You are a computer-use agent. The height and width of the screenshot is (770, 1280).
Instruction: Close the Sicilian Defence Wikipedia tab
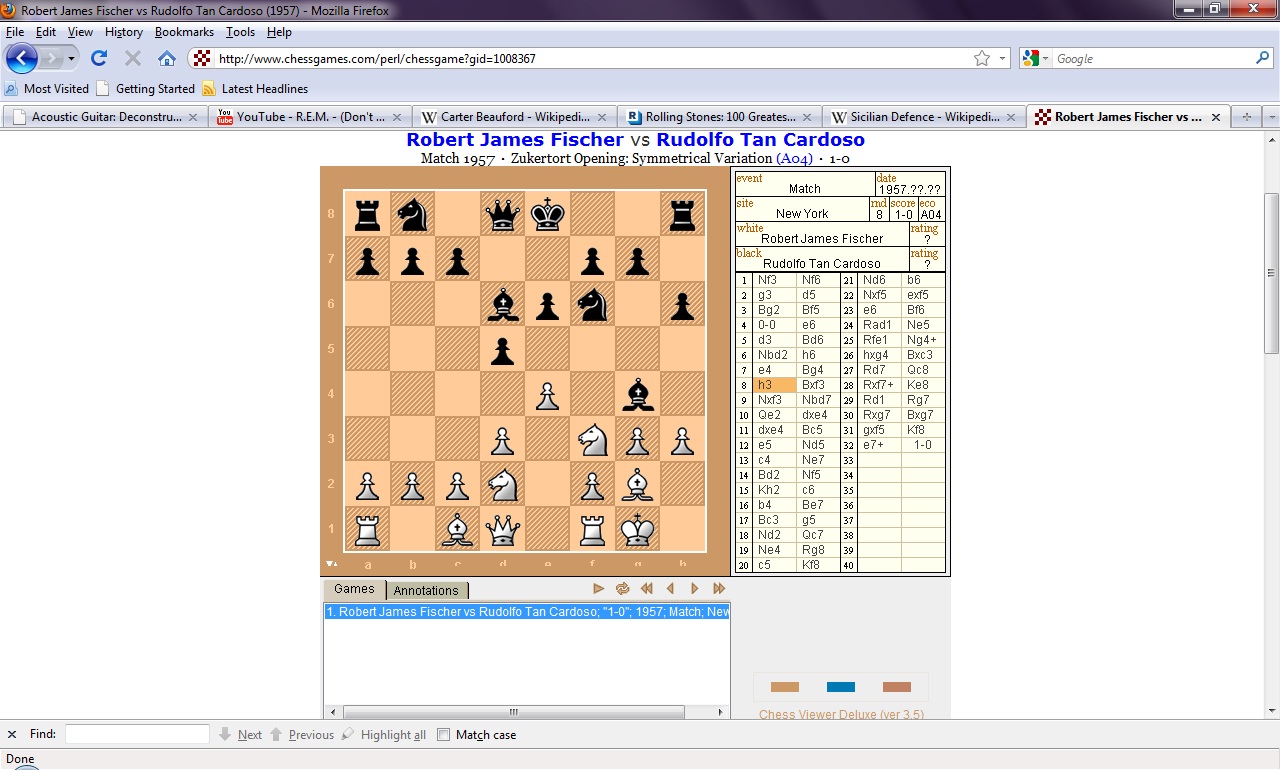[1011, 117]
